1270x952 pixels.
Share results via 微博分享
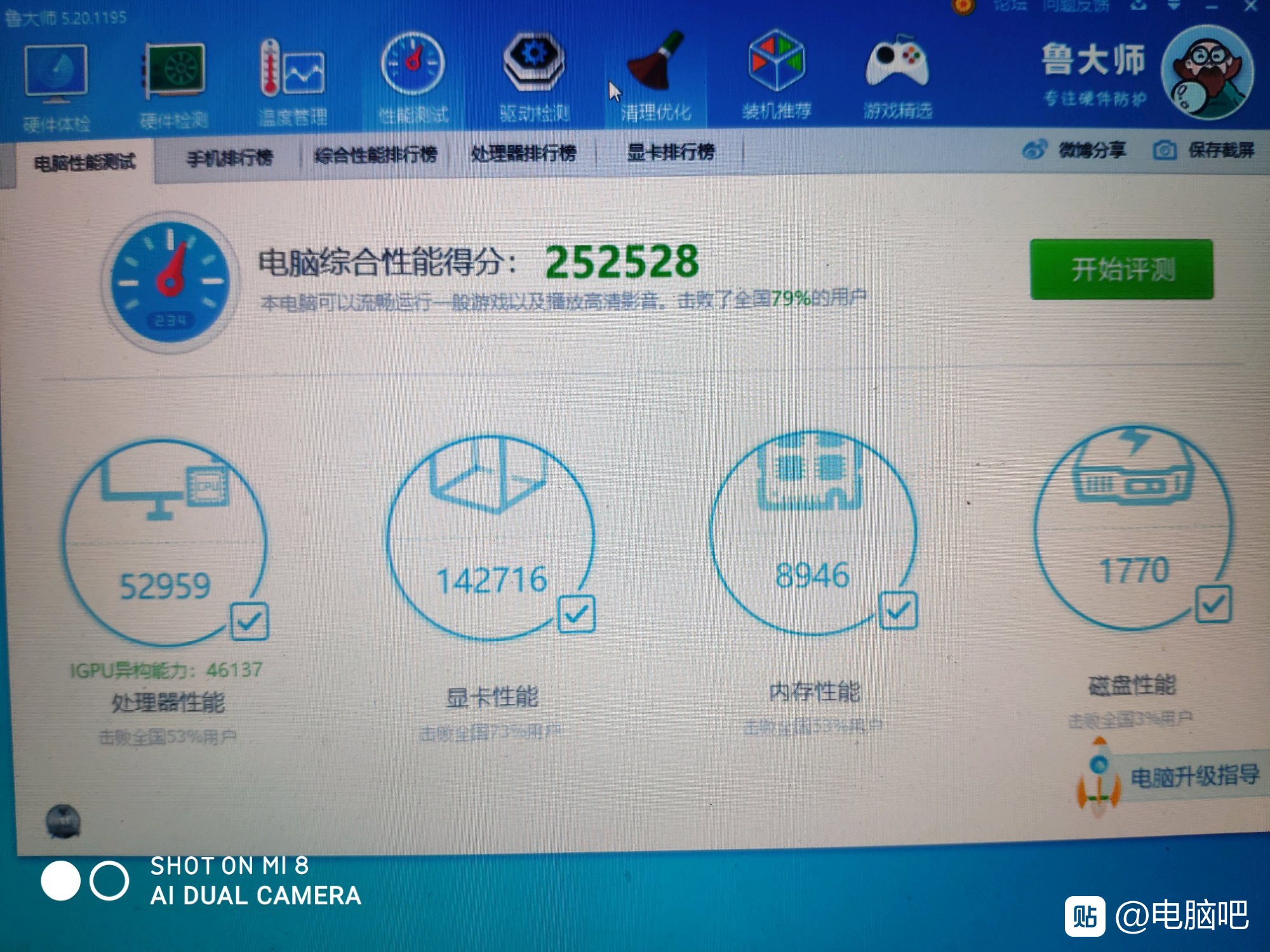pyautogui.click(x=1074, y=150)
